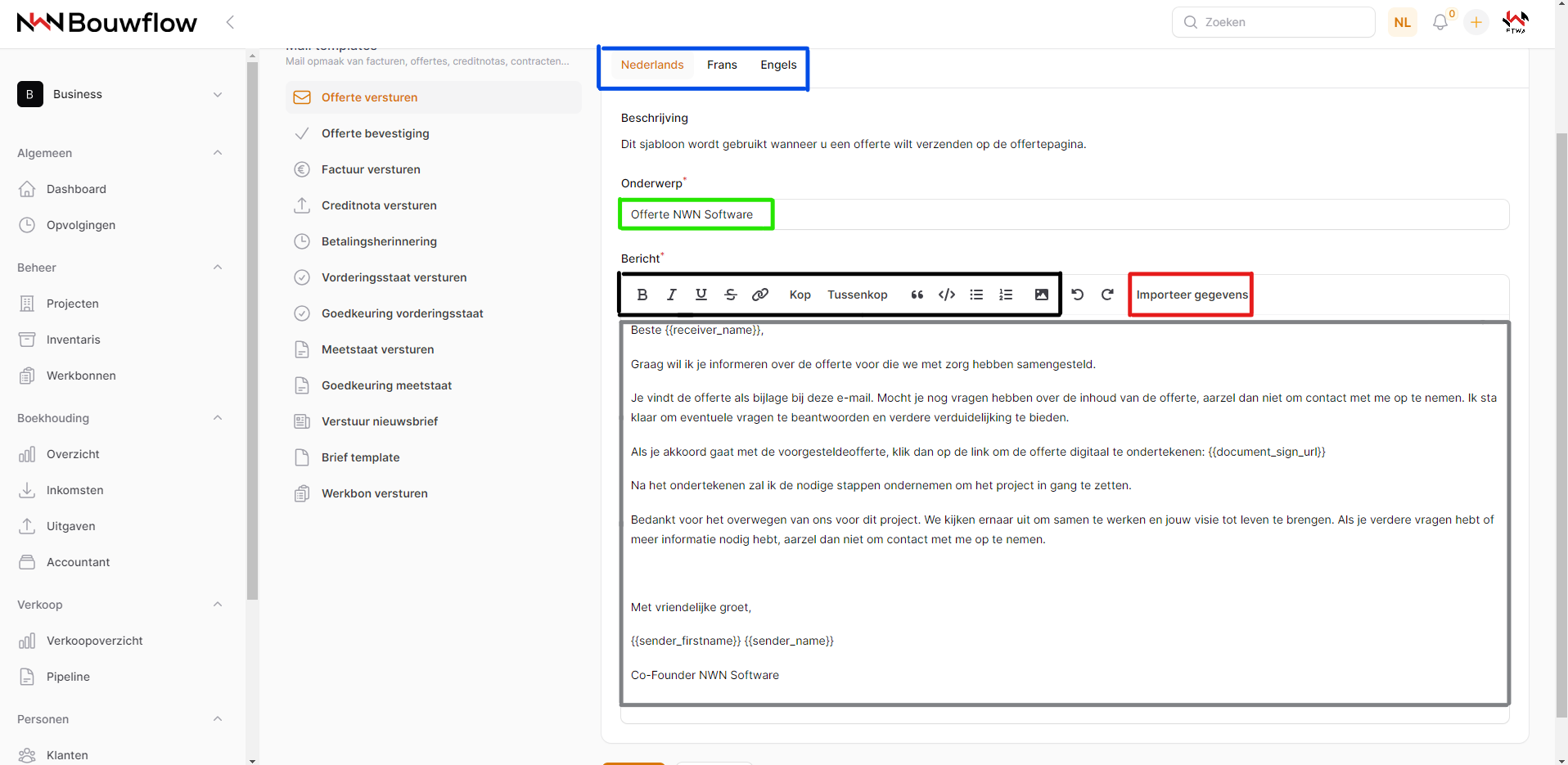Viewport: 1568px width, 765px height.
Task: Collapse the Algemeen sidebar section
Action: (218, 153)
